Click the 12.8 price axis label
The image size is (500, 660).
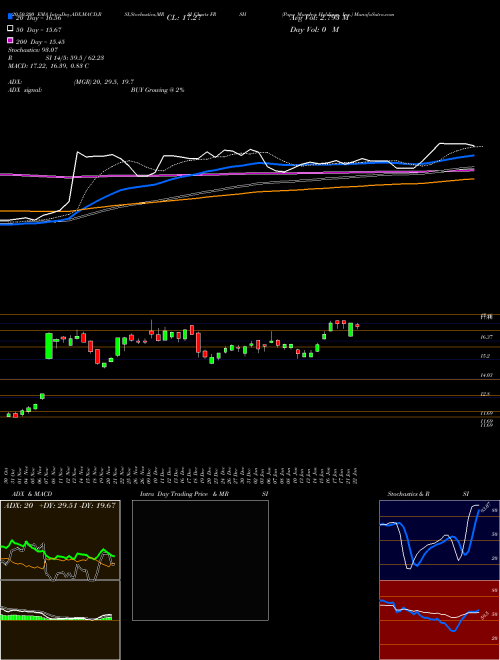click(x=485, y=394)
